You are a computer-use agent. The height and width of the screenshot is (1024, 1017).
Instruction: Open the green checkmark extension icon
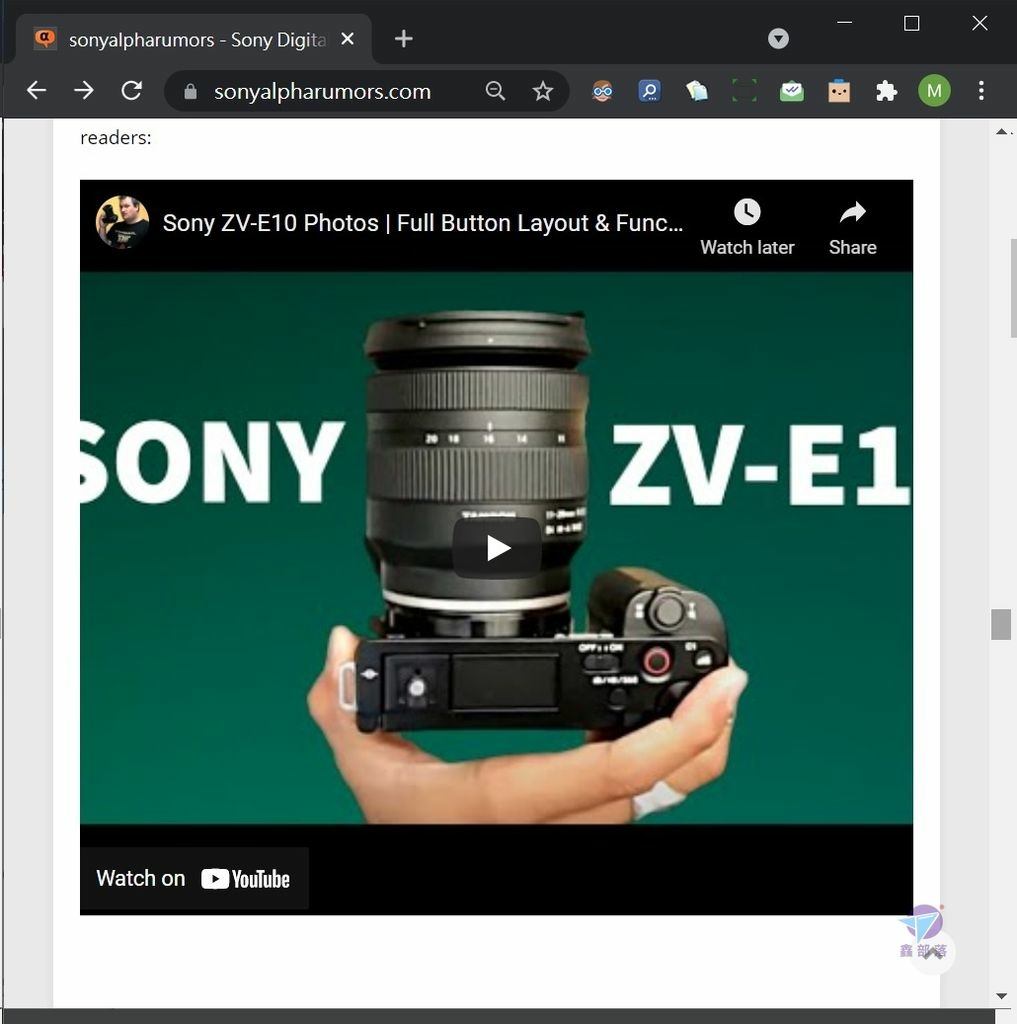792,91
